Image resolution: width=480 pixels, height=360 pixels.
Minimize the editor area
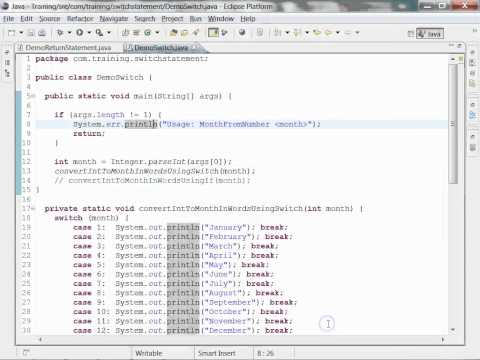(452, 45)
